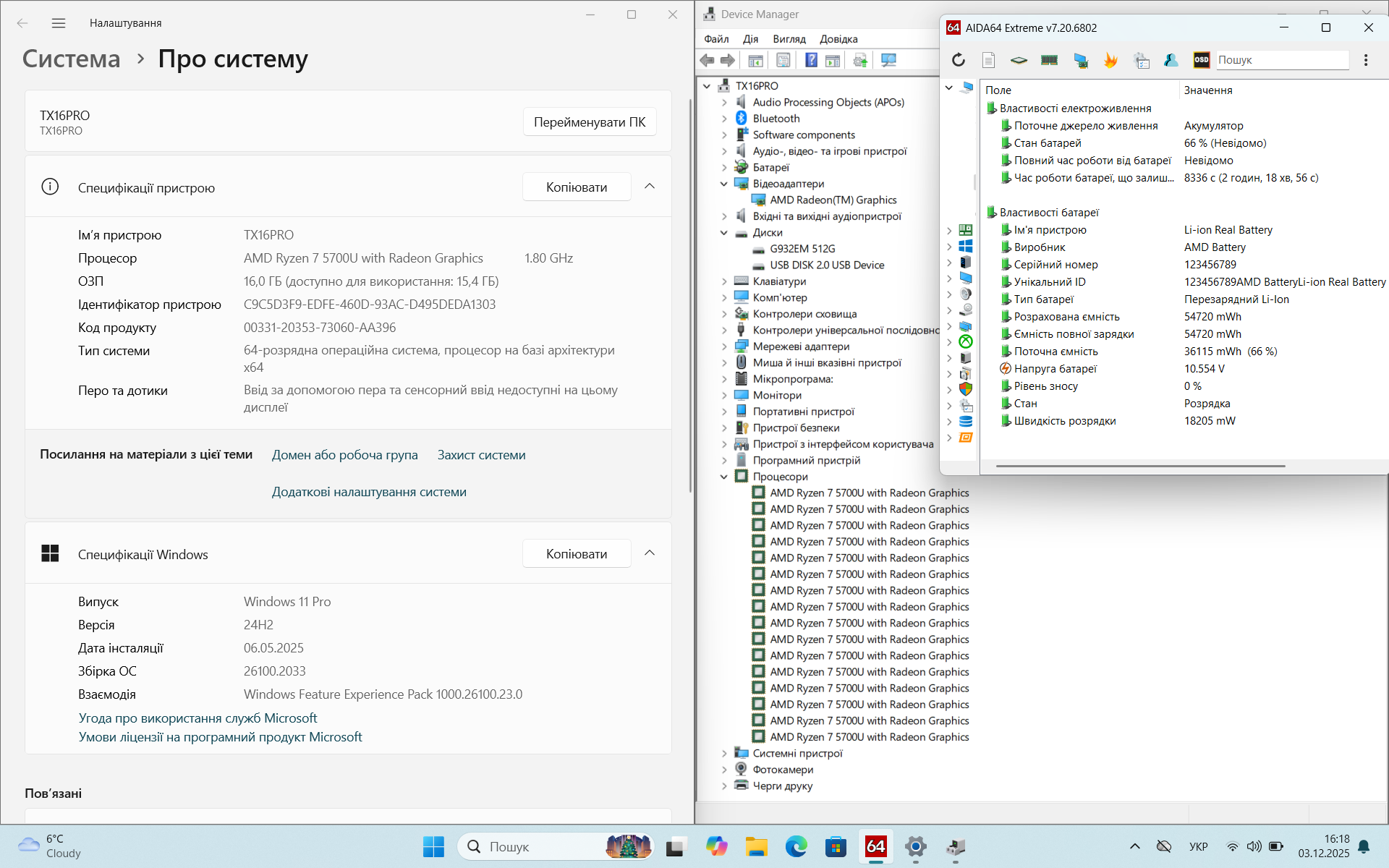Expand the Bluetooth device category
Screen dimensions: 1389x868
coord(724,119)
